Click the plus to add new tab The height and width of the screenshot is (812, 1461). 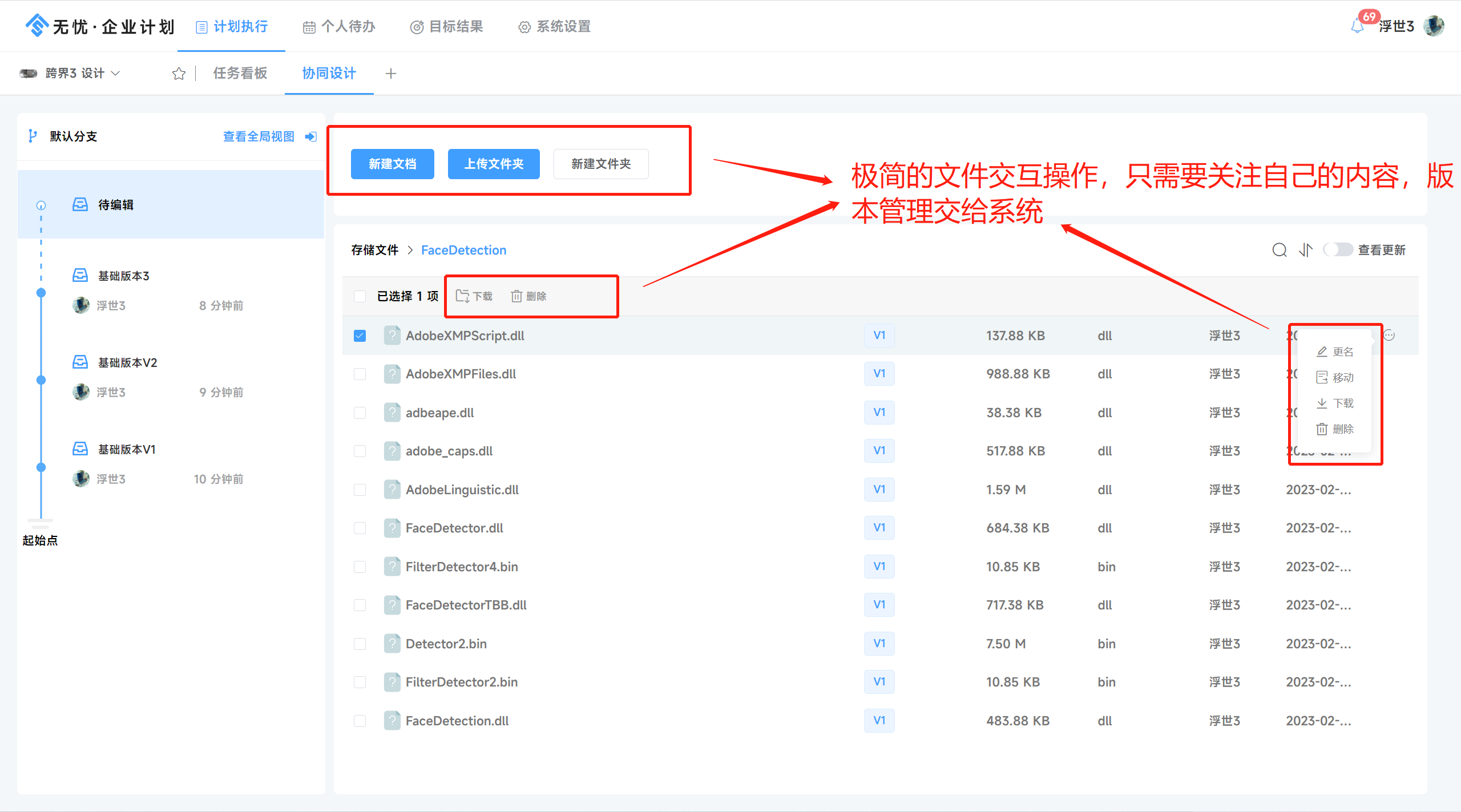[391, 74]
